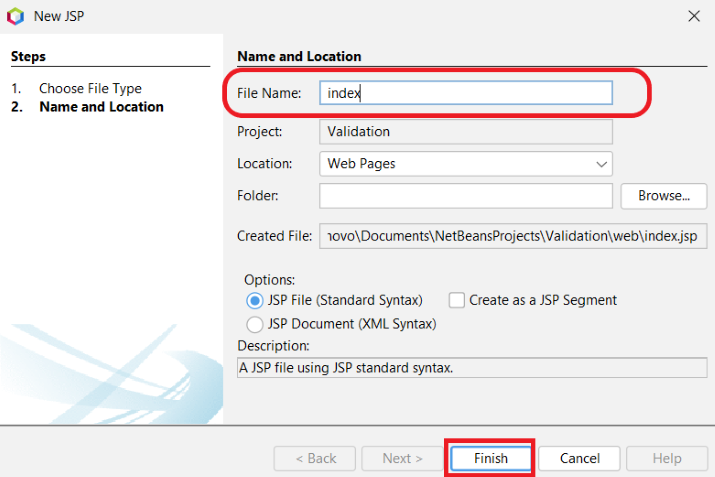
Task: Open Help for this wizard
Action: pos(666,458)
